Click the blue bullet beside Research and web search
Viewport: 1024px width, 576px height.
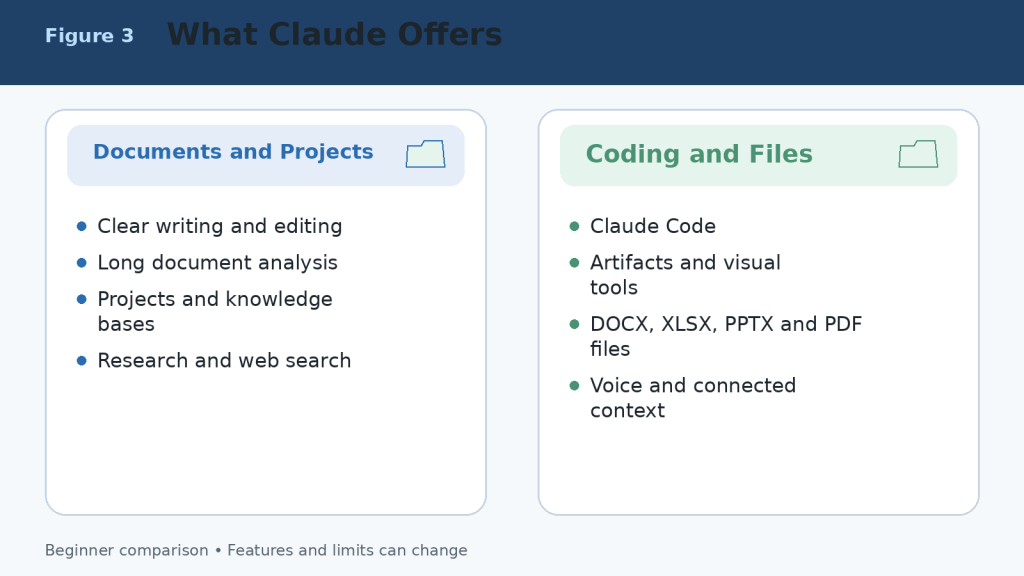[x=82, y=360]
